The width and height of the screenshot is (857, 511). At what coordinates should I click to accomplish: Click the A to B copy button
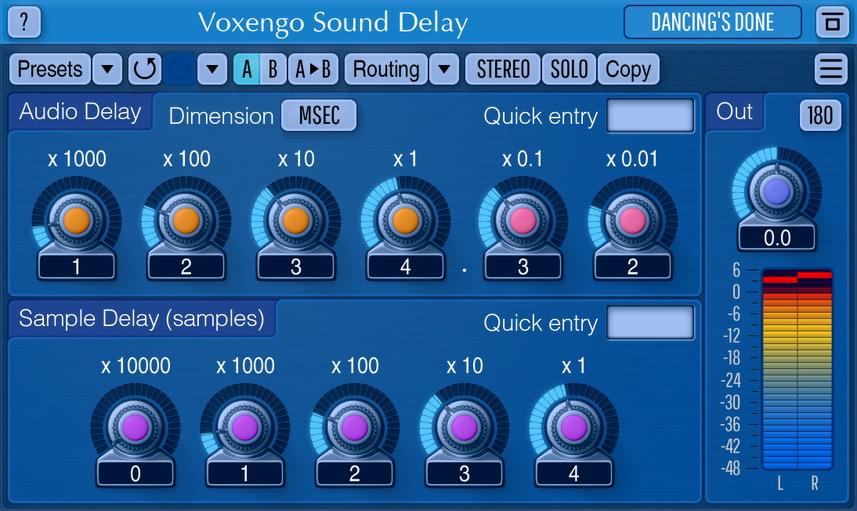point(313,69)
